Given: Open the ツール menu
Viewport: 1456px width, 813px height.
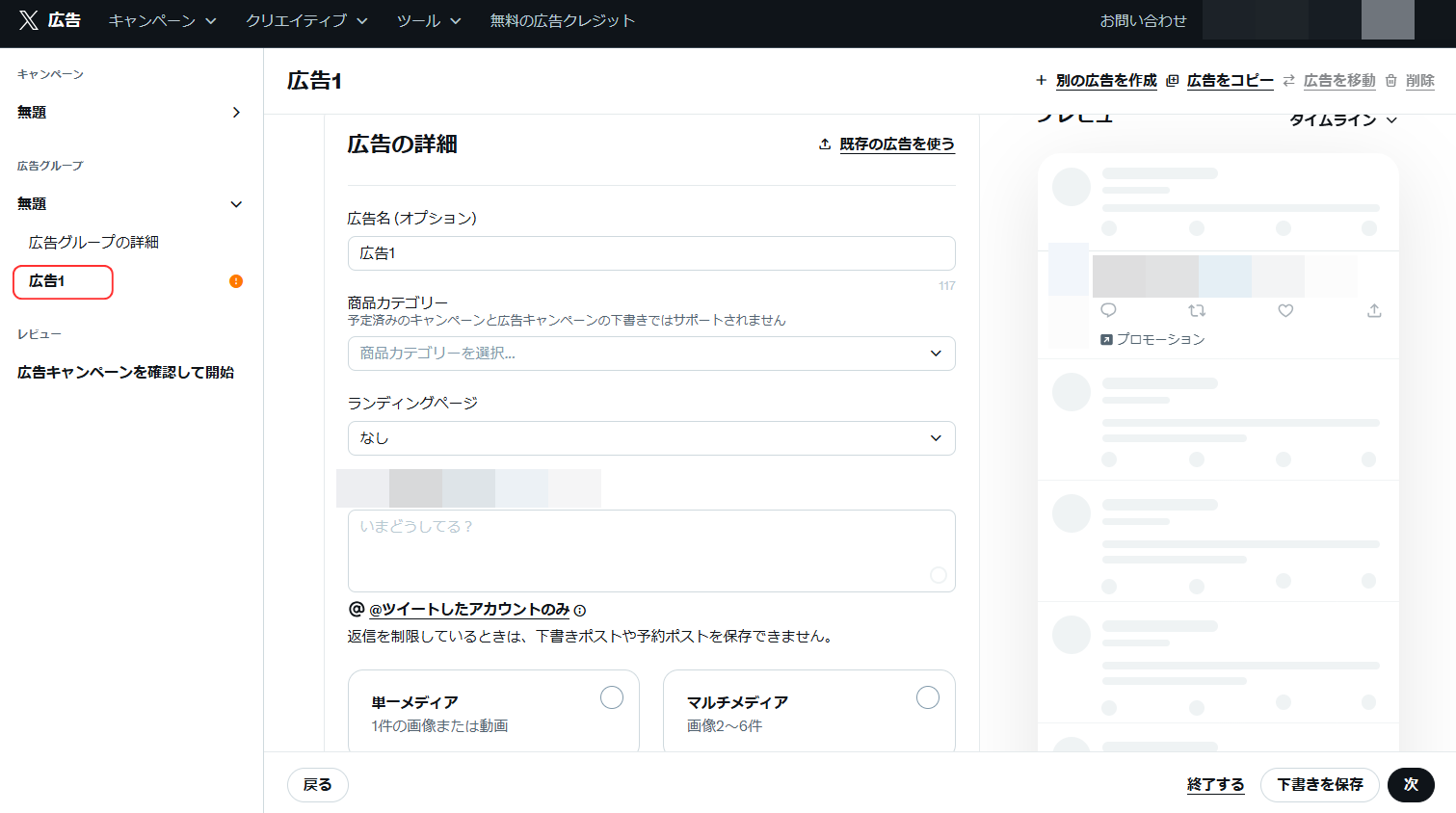Looking at the screenshot, I should pyautogui.click(x=422, y=19).
